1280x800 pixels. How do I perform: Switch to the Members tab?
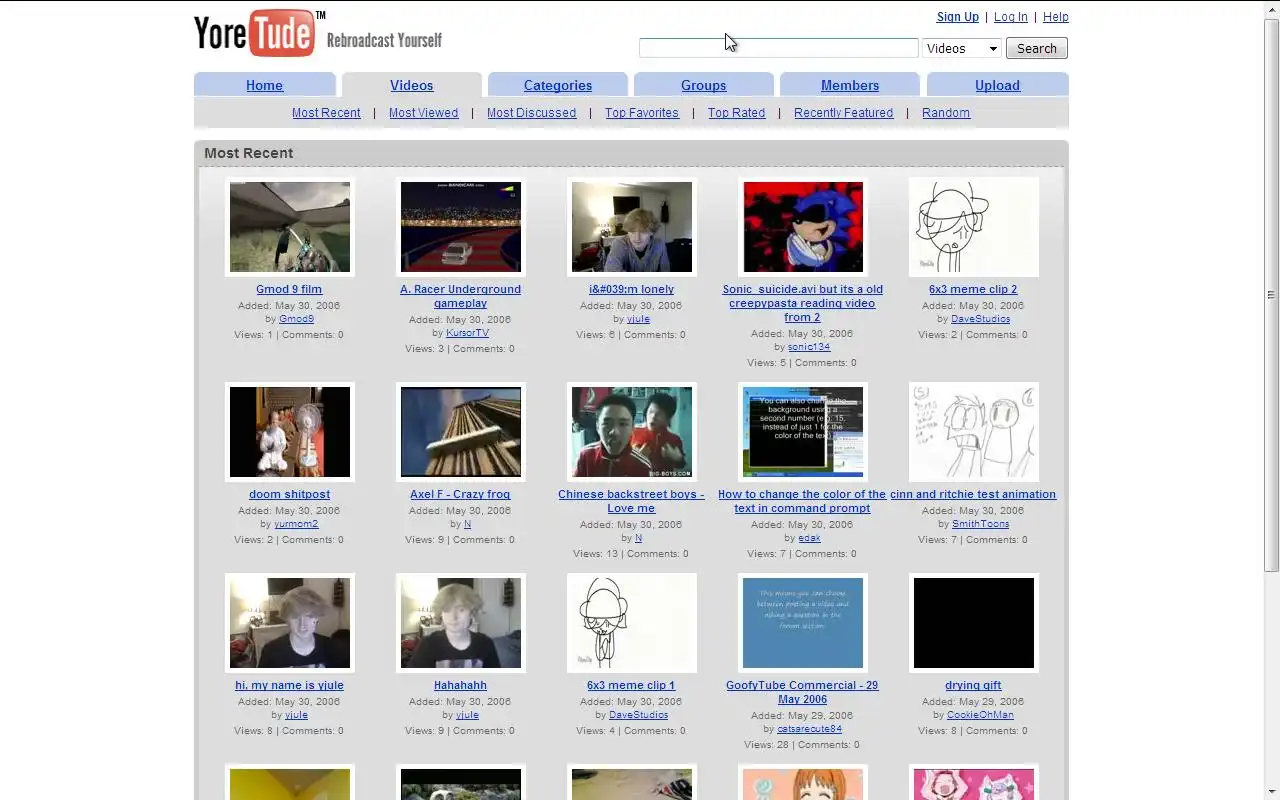click(850, 85)
